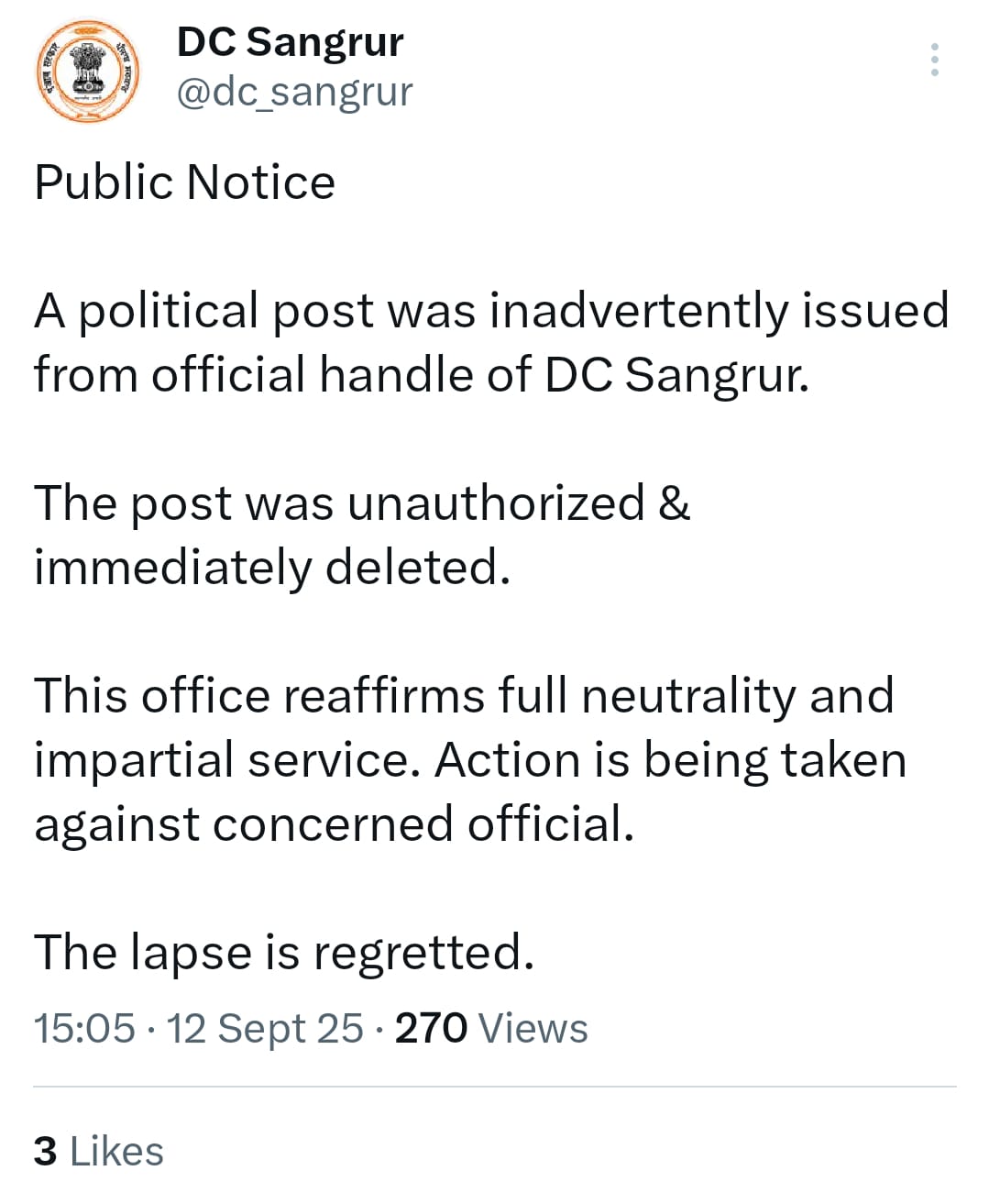This screenshot has width=989, height=1204.
Task: Tap the 'against concerned official.' line
Action: tap(334, 823)
